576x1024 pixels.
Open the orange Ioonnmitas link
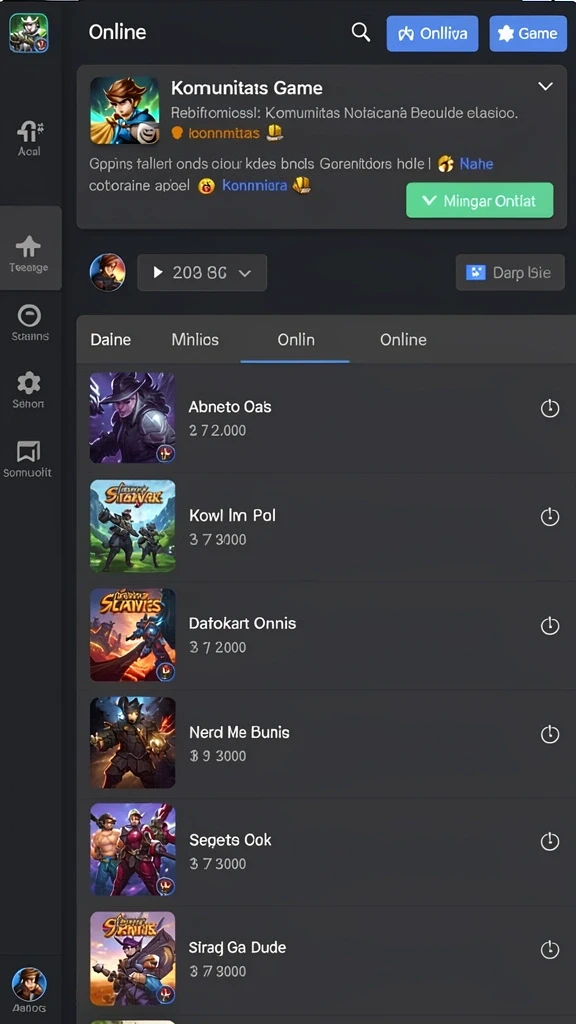(x=223, y=133)
